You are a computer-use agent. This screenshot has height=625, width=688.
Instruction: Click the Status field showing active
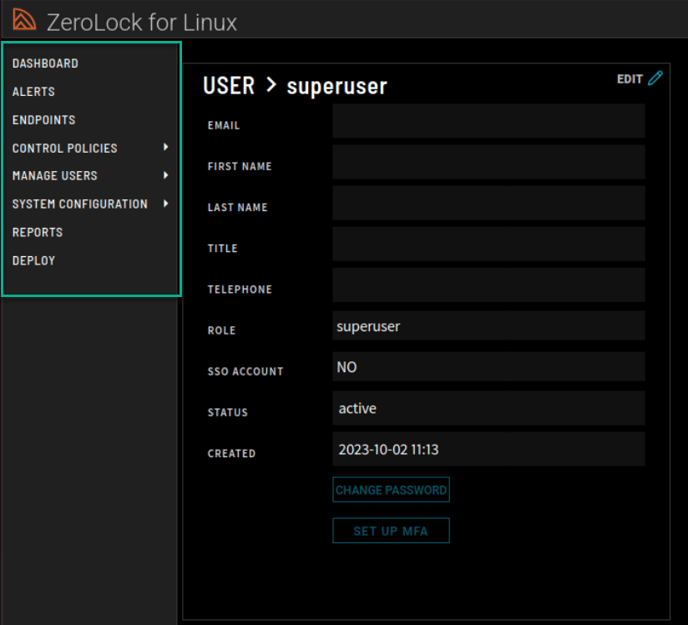point(489,408)
